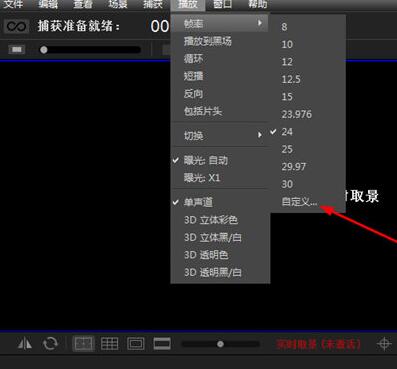Expand the 帧率 submenu entry

tap(220, 23)
